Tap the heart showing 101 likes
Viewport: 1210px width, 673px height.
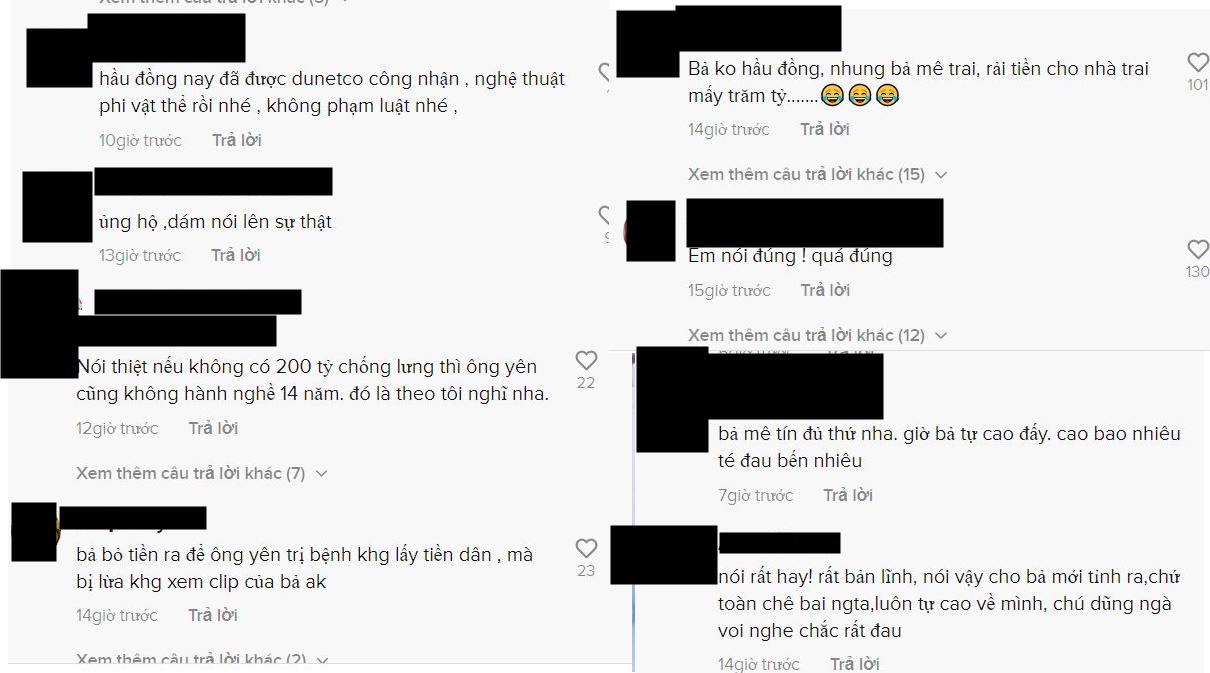[1197, 62]
